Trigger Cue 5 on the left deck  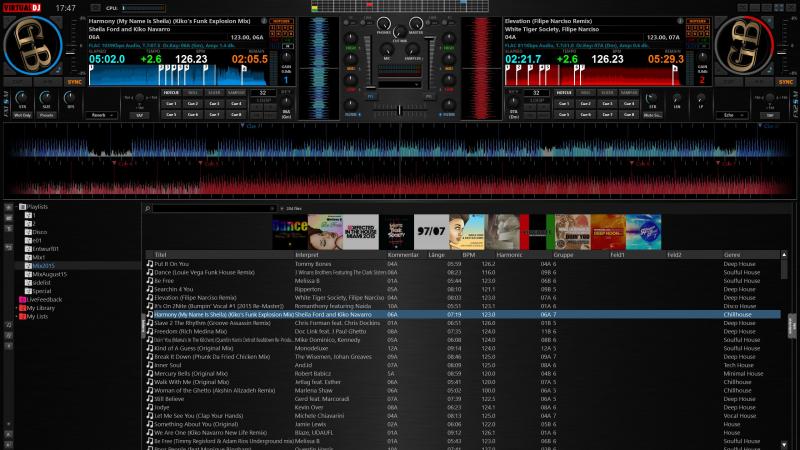click(171, 114)
